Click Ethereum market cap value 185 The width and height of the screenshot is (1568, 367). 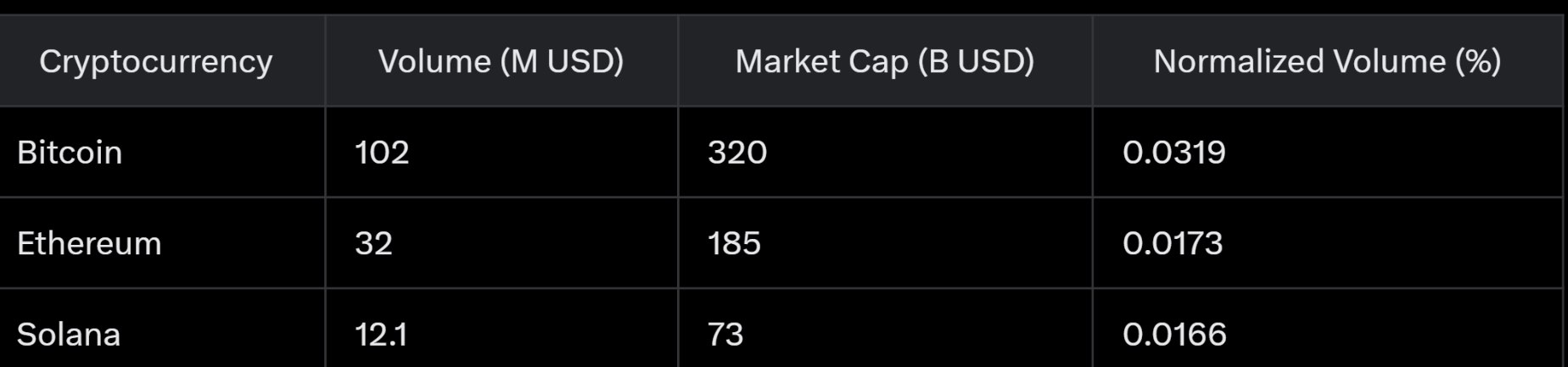click(734, 243)
